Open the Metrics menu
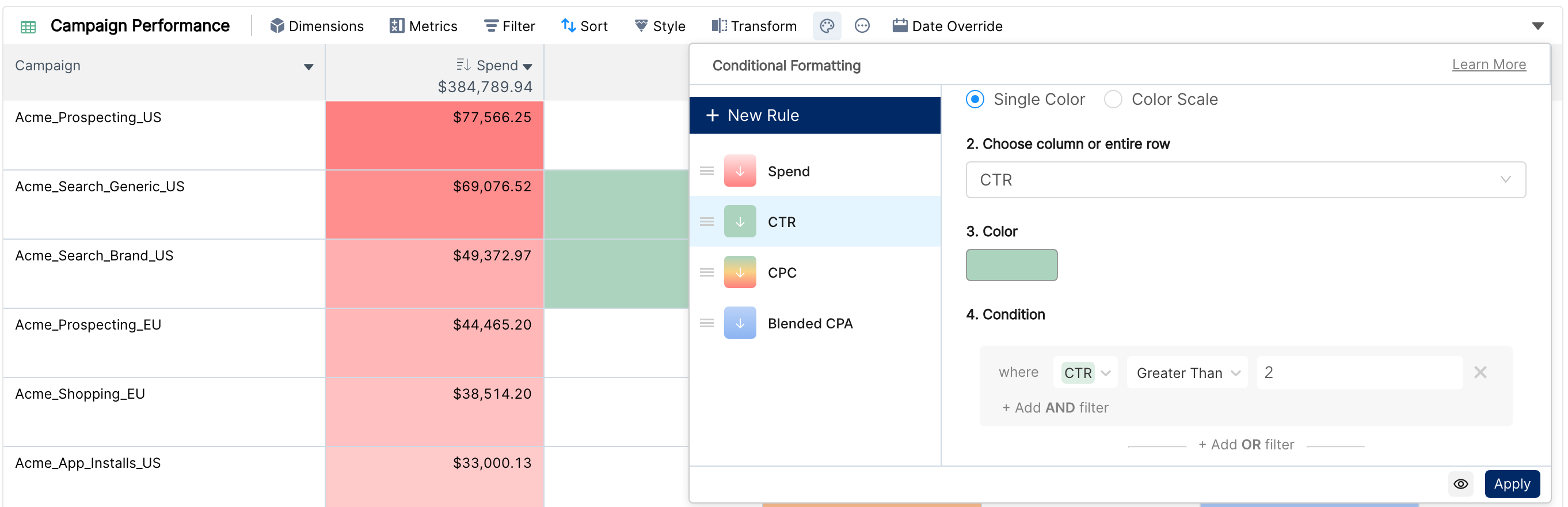This screenshot has height=507, width=1568. tap(423, 26)
